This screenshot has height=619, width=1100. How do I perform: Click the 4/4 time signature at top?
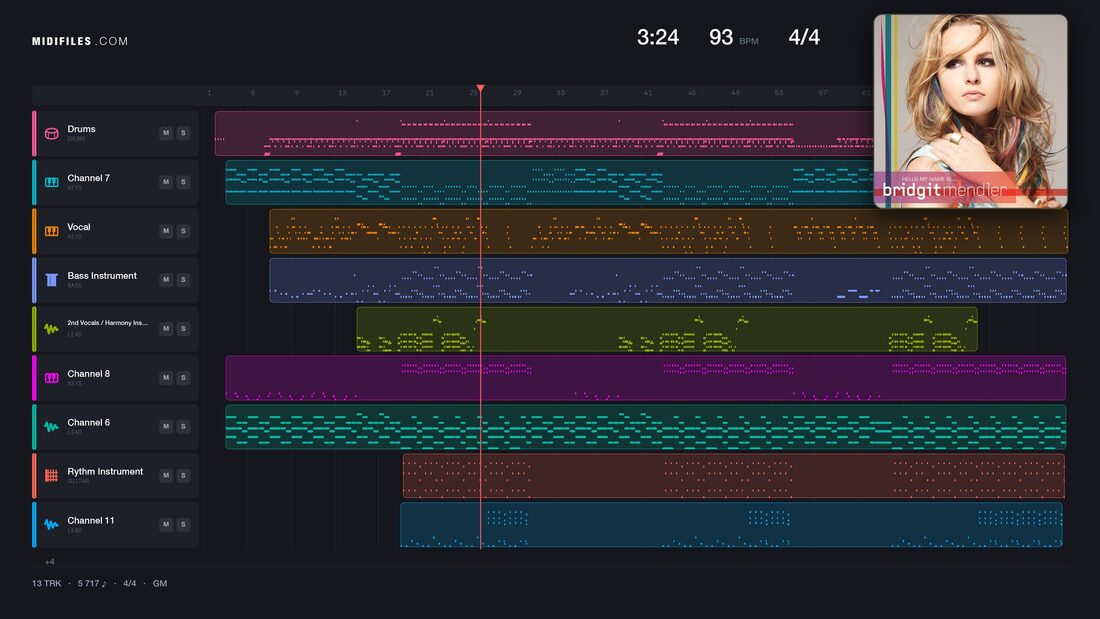804,37
